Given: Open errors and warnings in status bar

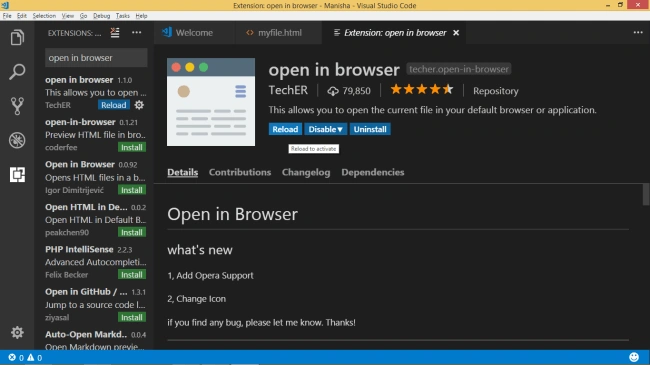Looking at the screenshot, I should point(25,358).
